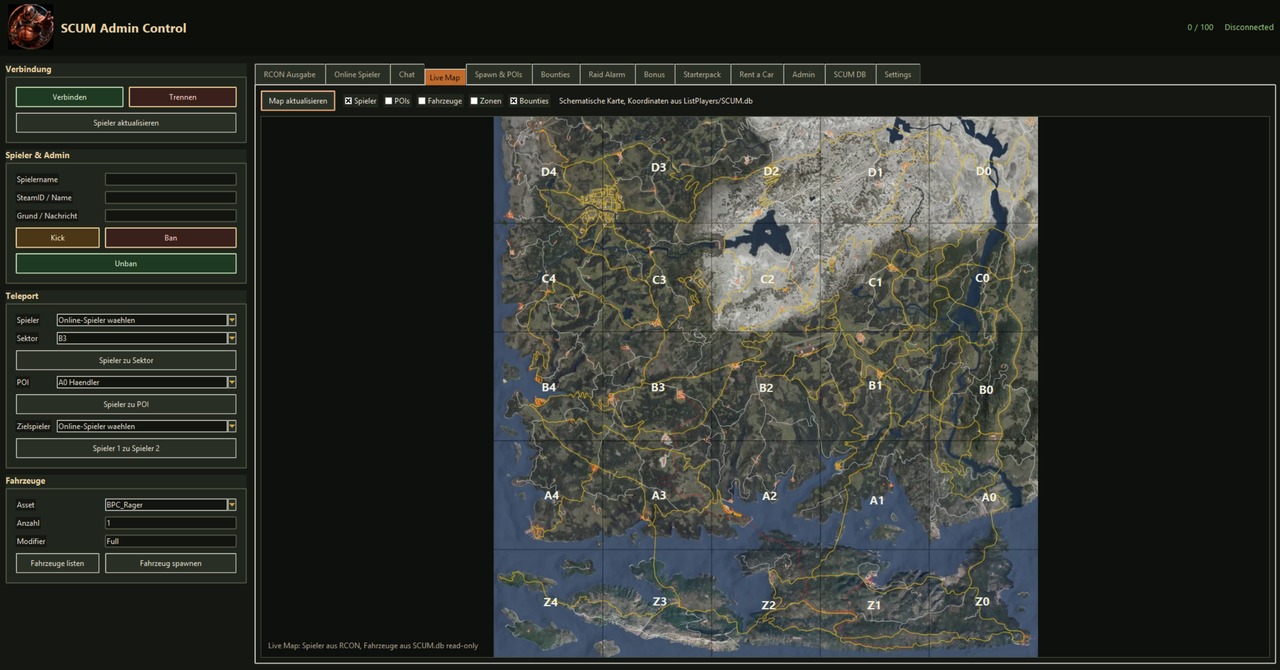Open the Raid Alarm tab

coord(607,74)
